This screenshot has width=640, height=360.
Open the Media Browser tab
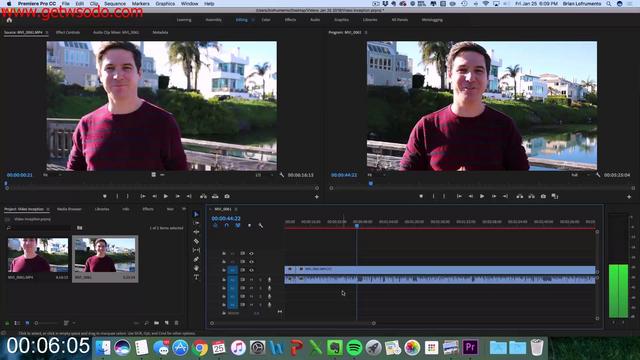(x=69, y=209)
